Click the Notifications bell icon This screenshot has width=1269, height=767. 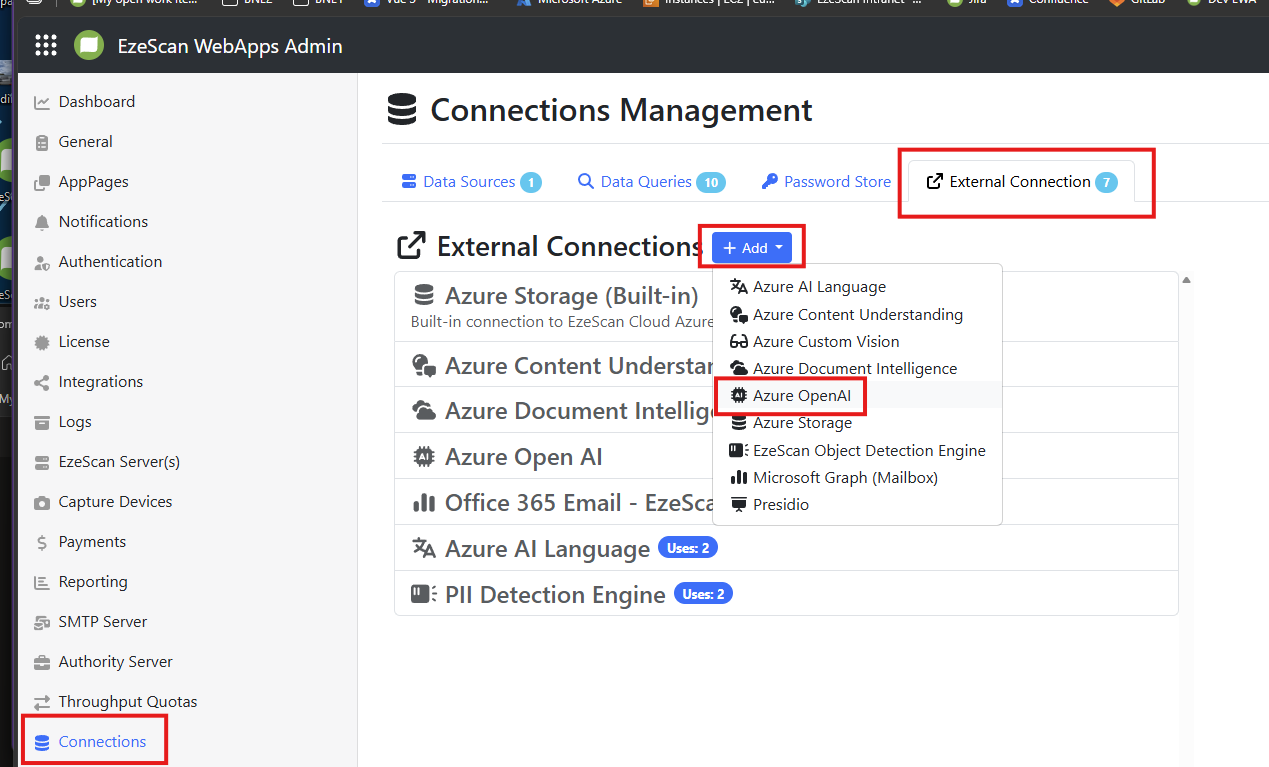point(42,222)
